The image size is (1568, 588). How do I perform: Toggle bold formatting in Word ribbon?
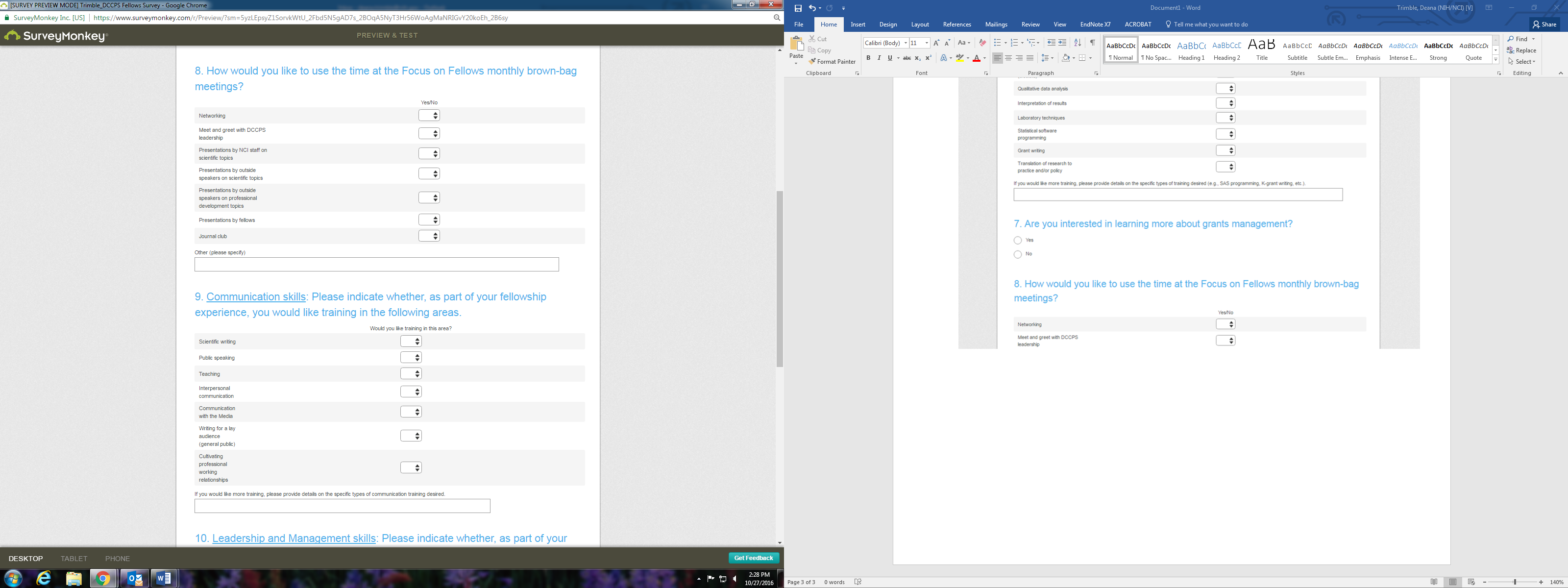[x=868, y=58]
